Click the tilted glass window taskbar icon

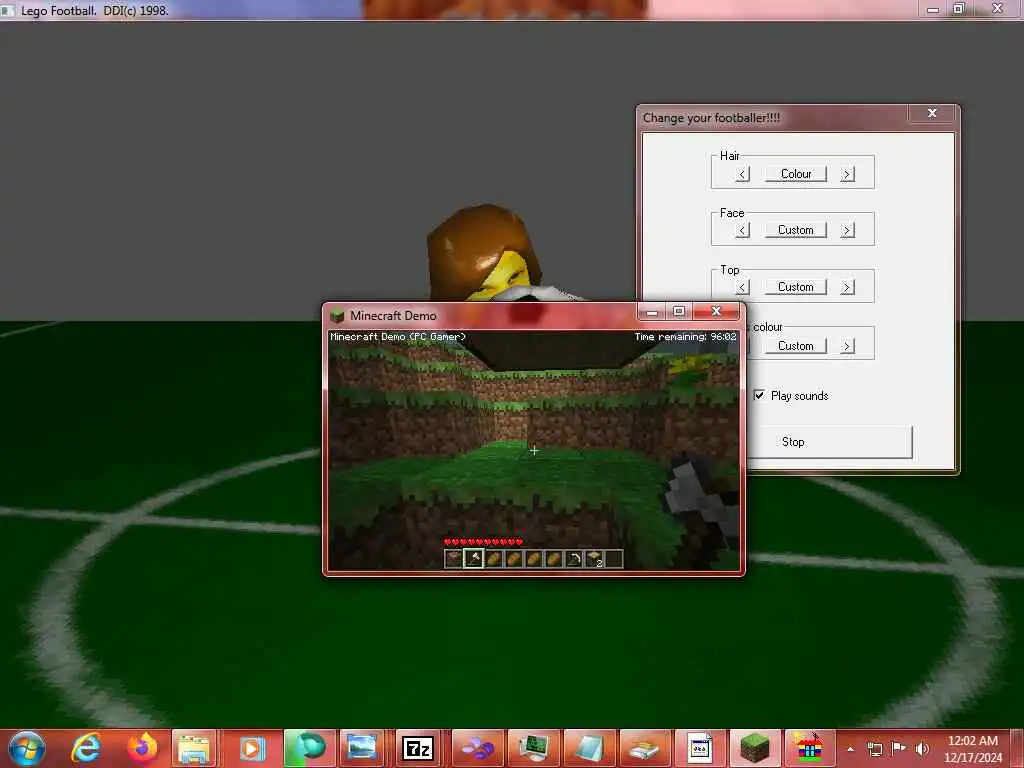click(589, 748)
